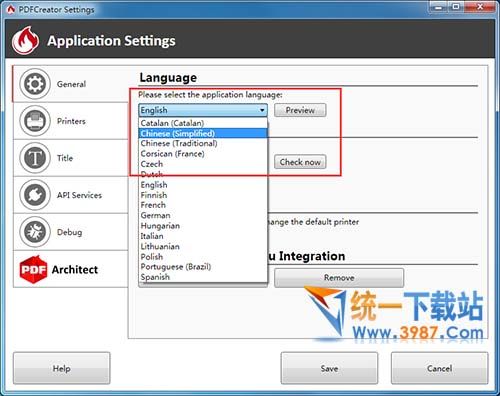Cancel the settings dialog
Viewport: 500px width, 396px height.
pos(440,368)
